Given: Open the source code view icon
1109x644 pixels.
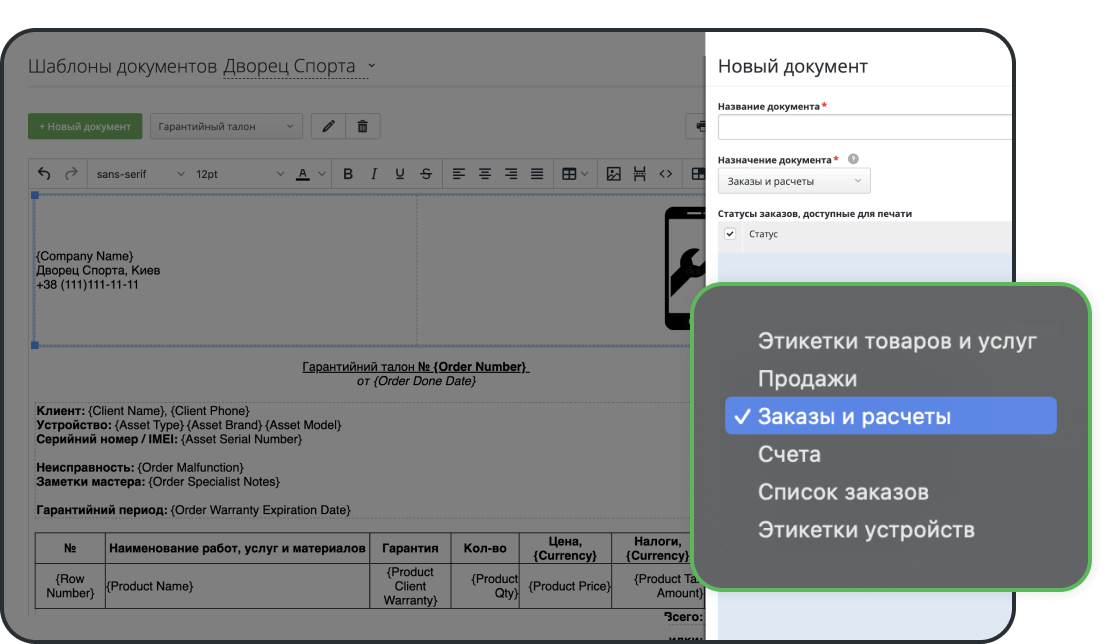Looking at the screenshot, I should click(x=666, y=174).
